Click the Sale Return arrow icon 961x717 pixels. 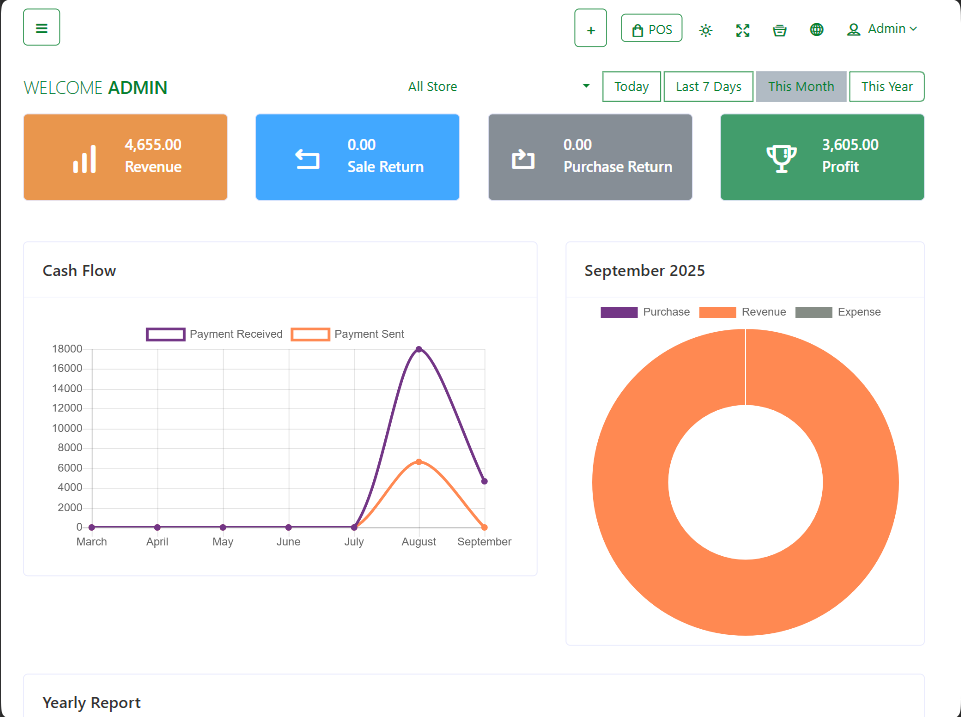(307, 158)
